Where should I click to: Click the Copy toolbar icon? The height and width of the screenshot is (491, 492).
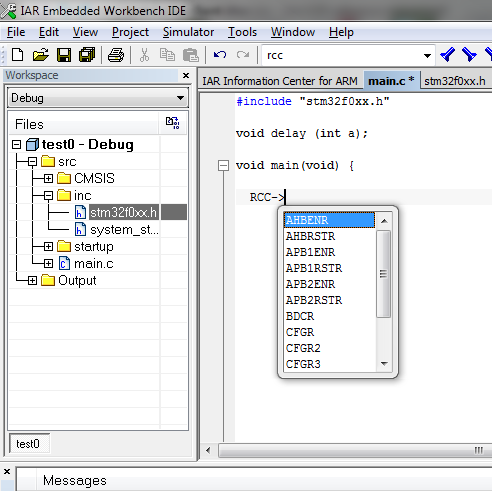coord(167,55)
